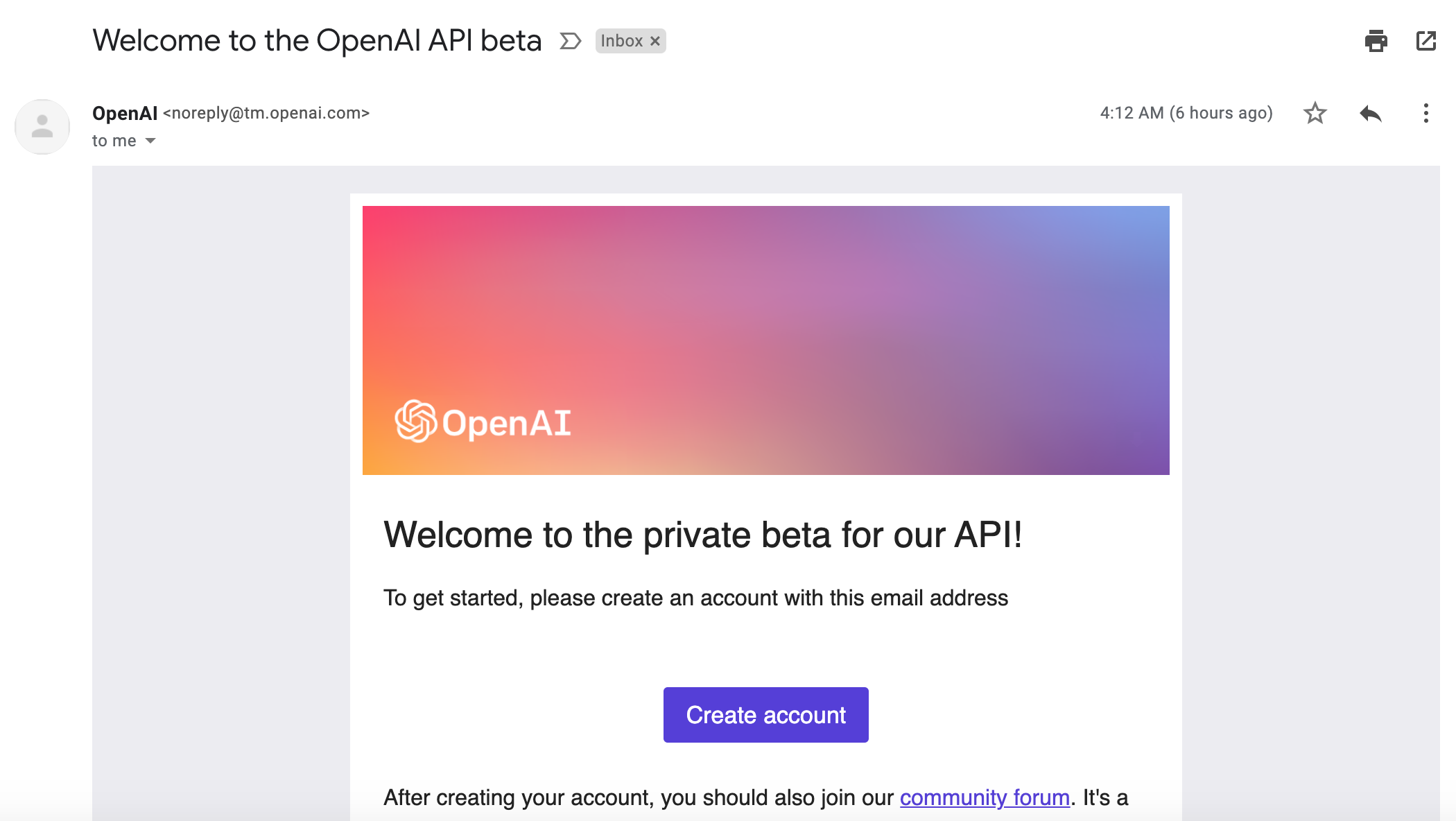Star this OpenAI email
This screenshot has height=821, width=1456.
click(1315, 113)
